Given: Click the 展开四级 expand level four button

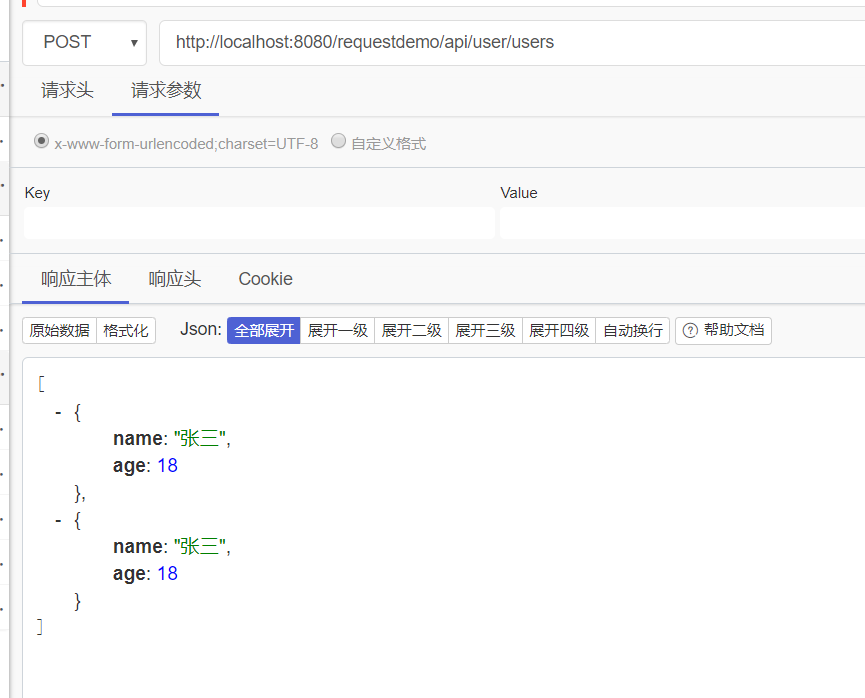Looking at the screenshot, I should pyautogui.click(x=559, y=330).
